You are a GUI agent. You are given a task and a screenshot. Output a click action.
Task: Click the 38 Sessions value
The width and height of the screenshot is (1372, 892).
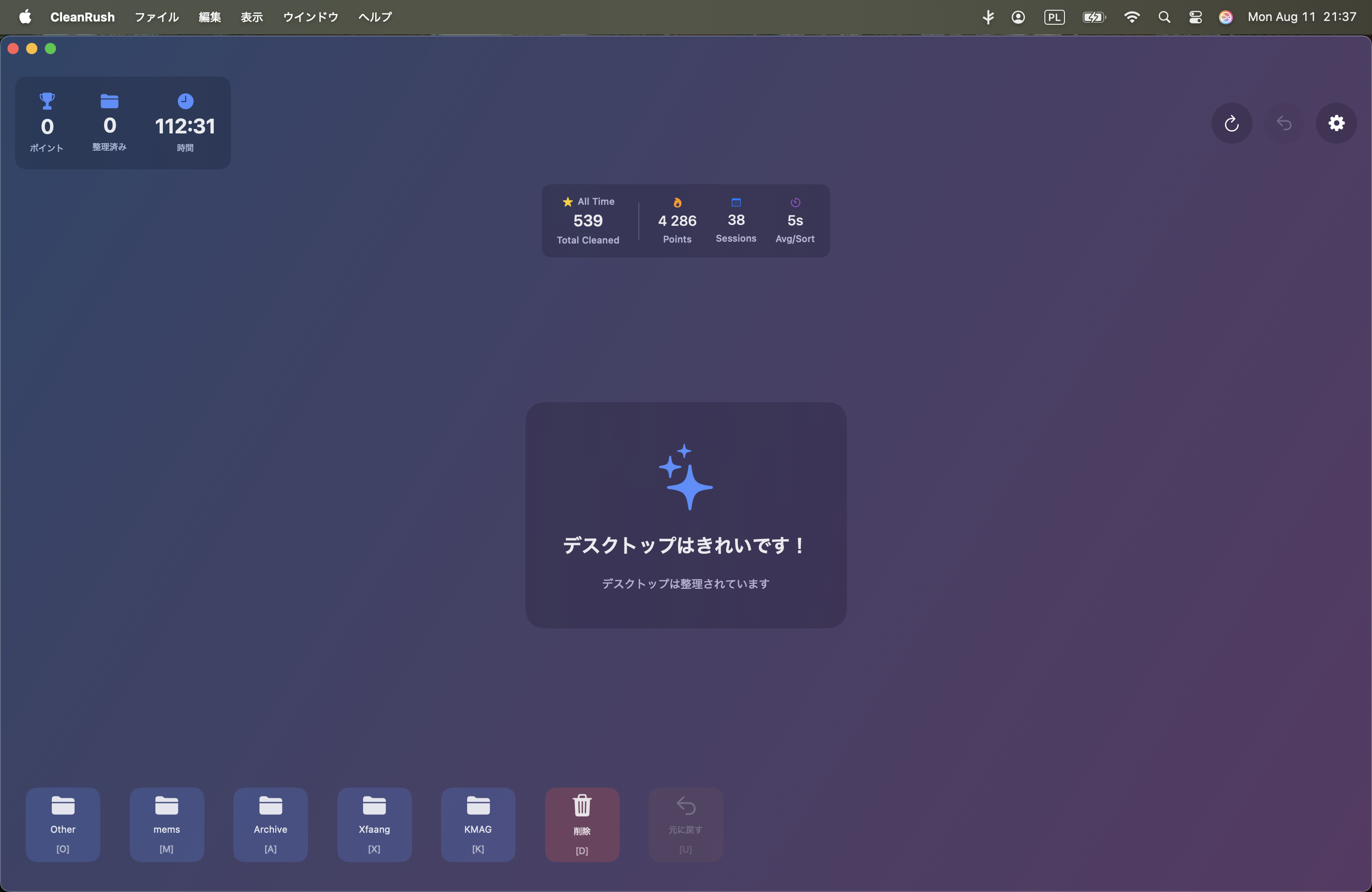pos(736,220)
